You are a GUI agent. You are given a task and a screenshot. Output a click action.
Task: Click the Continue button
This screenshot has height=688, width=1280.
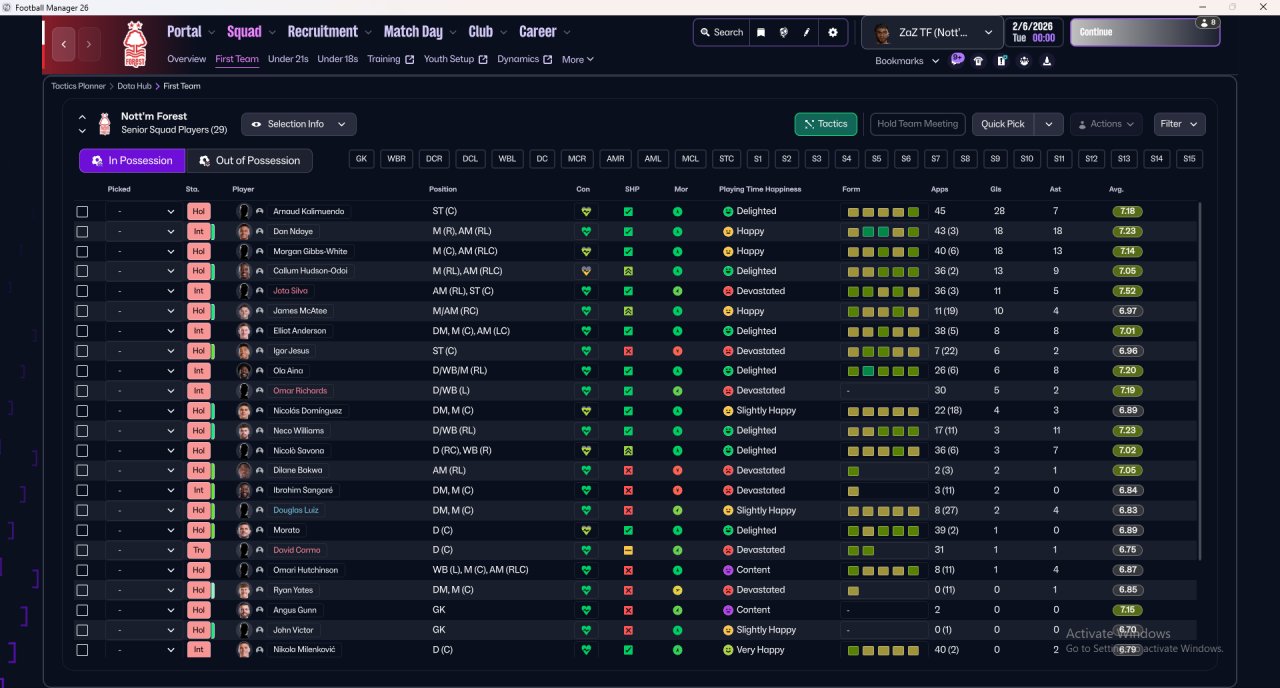coord(1145,32)
